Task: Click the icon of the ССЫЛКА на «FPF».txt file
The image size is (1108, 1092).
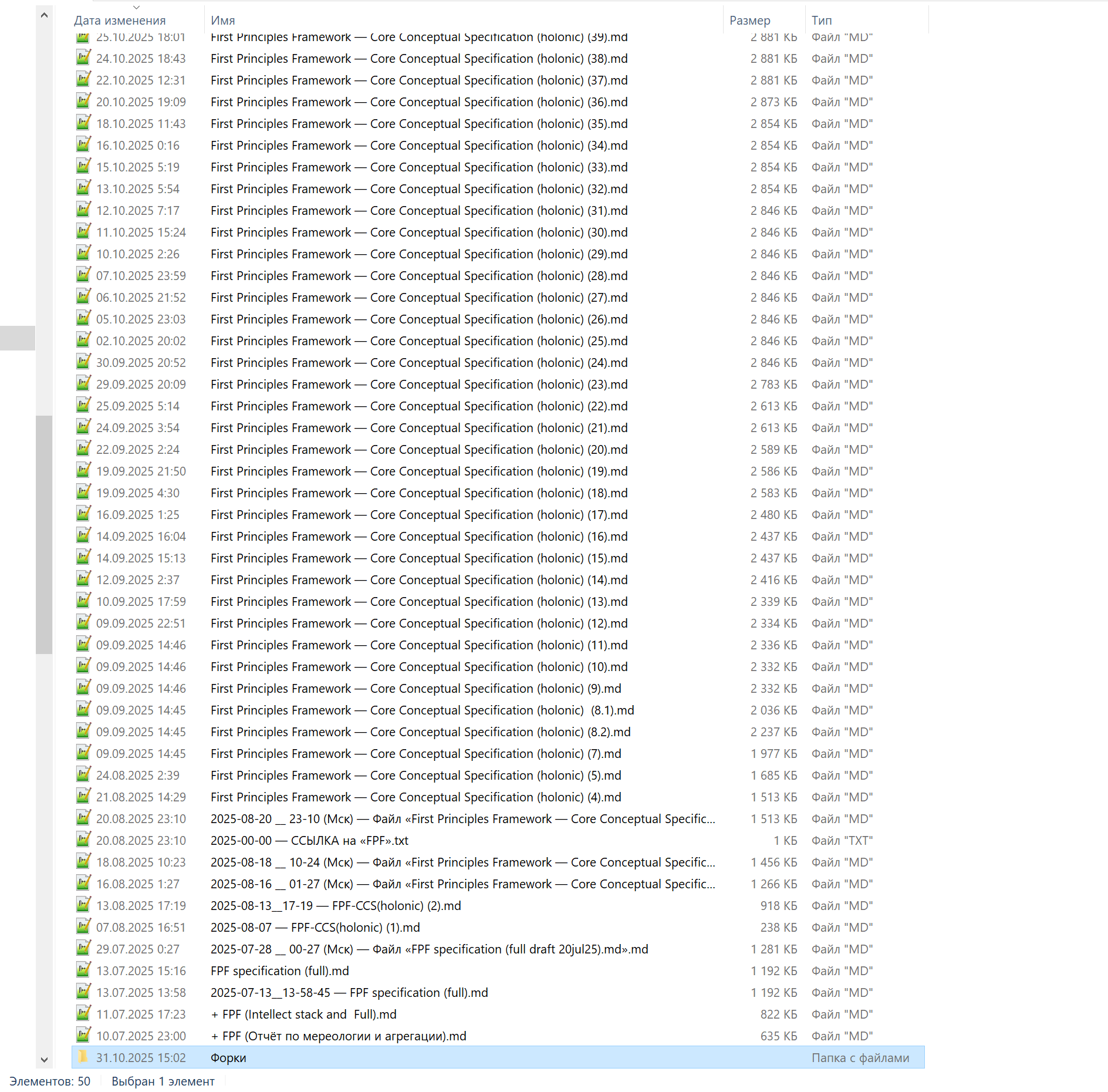Action: coord(83,840)
